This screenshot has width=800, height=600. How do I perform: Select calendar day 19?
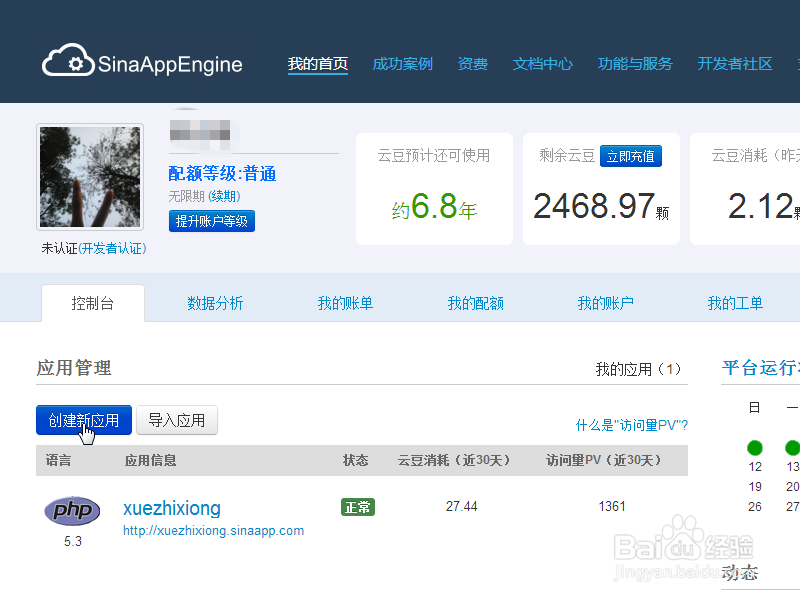(x=755, y=487)
